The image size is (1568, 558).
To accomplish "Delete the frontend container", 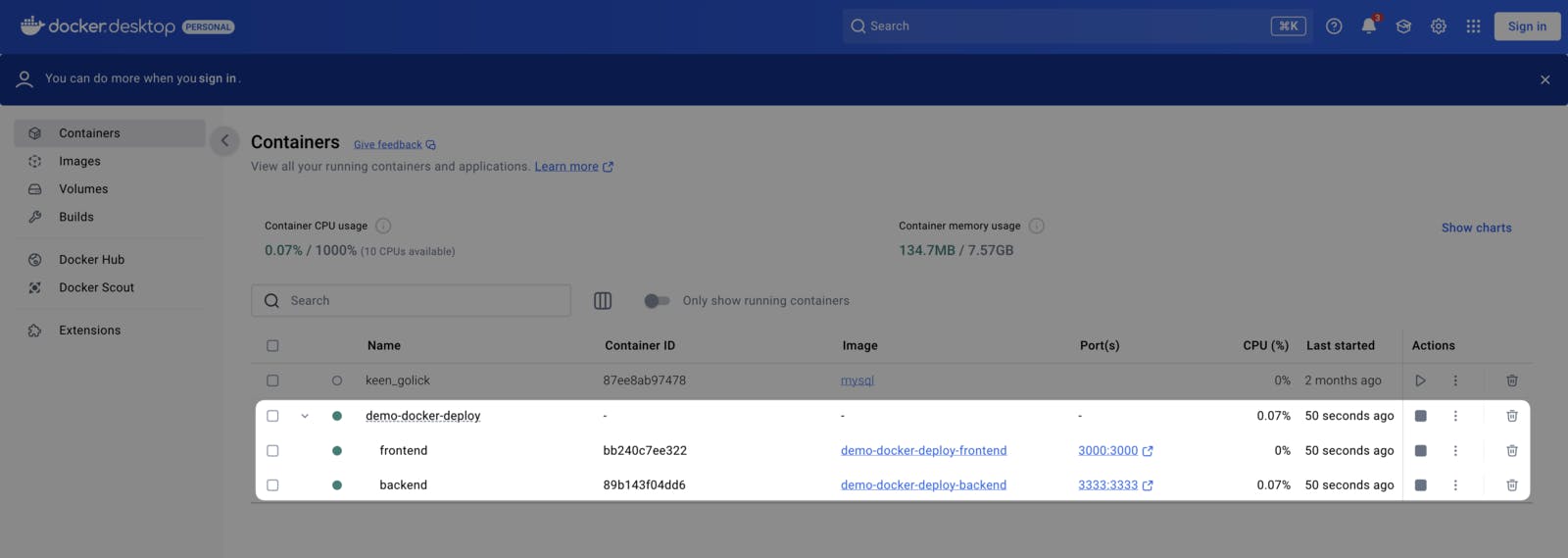I will [x=1512, y=451].
